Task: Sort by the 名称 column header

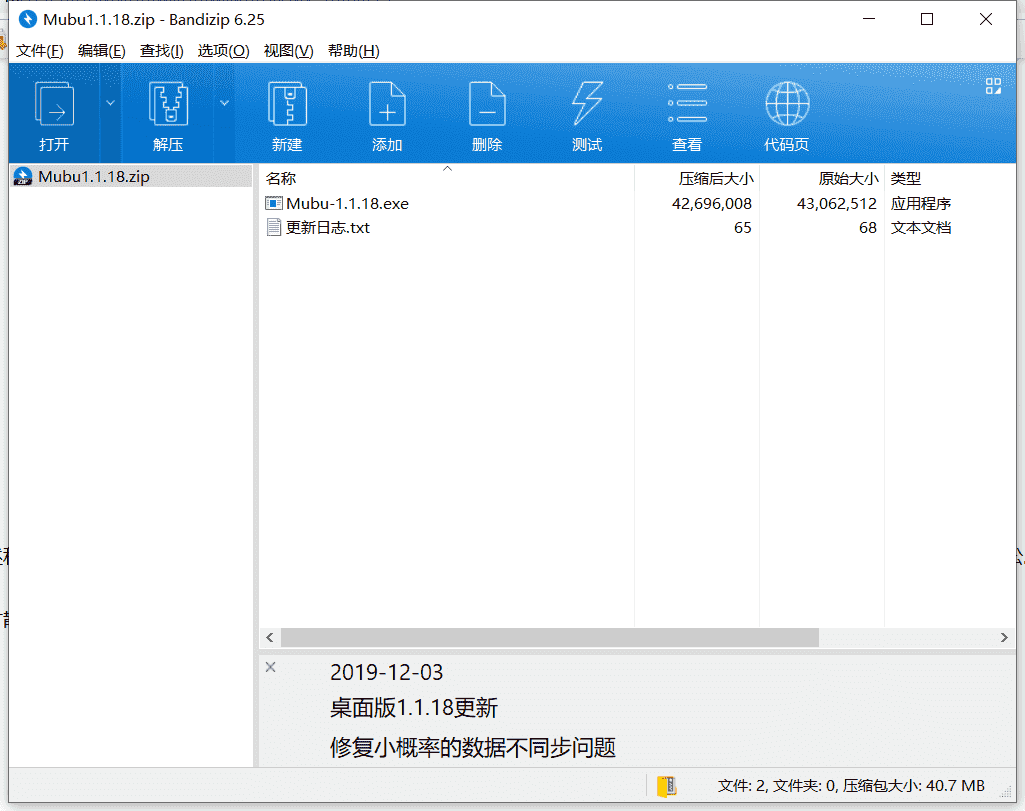Action: coord(447,178)
